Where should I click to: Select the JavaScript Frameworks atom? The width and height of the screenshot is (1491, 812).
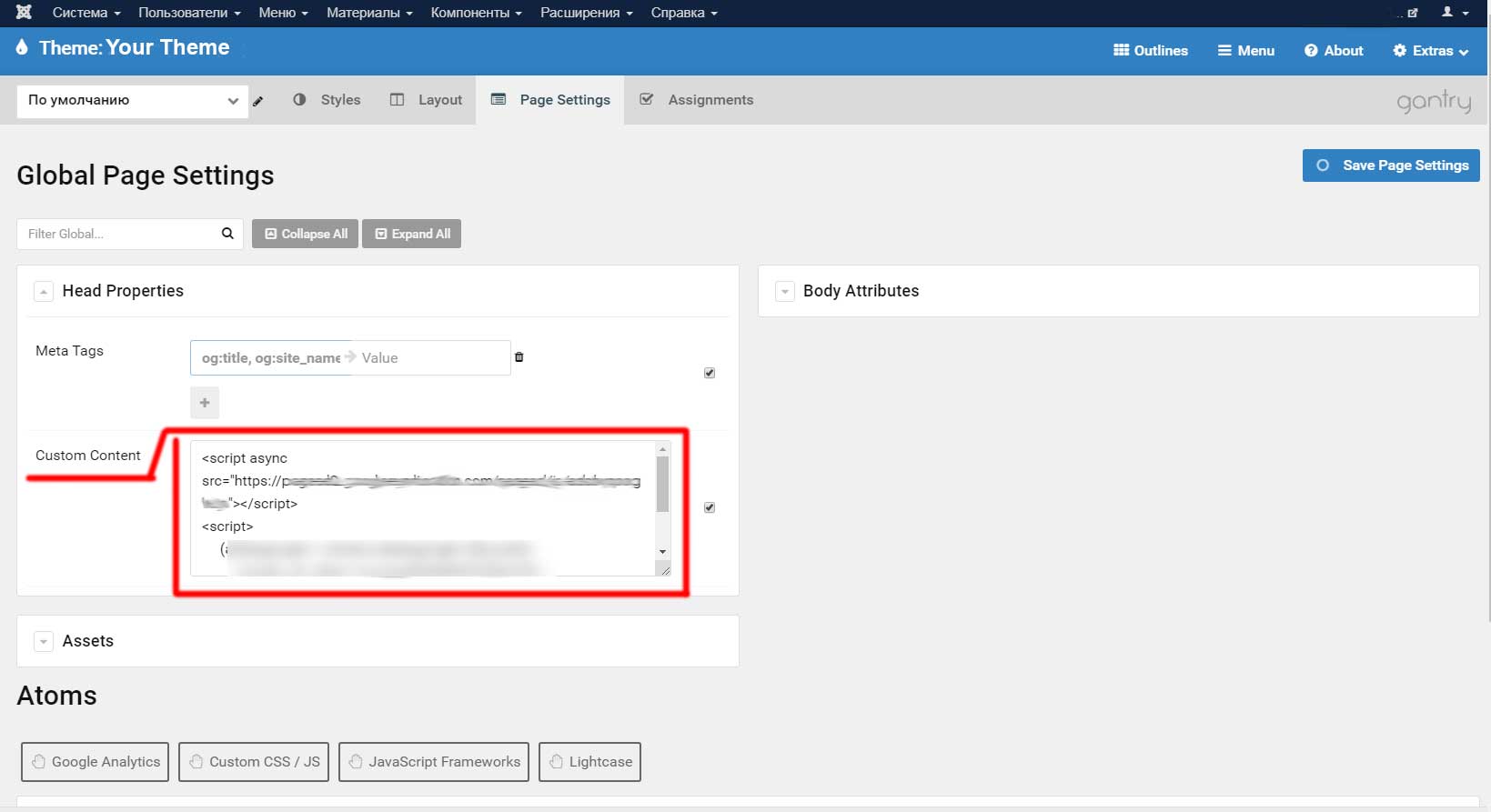(434, 762)
